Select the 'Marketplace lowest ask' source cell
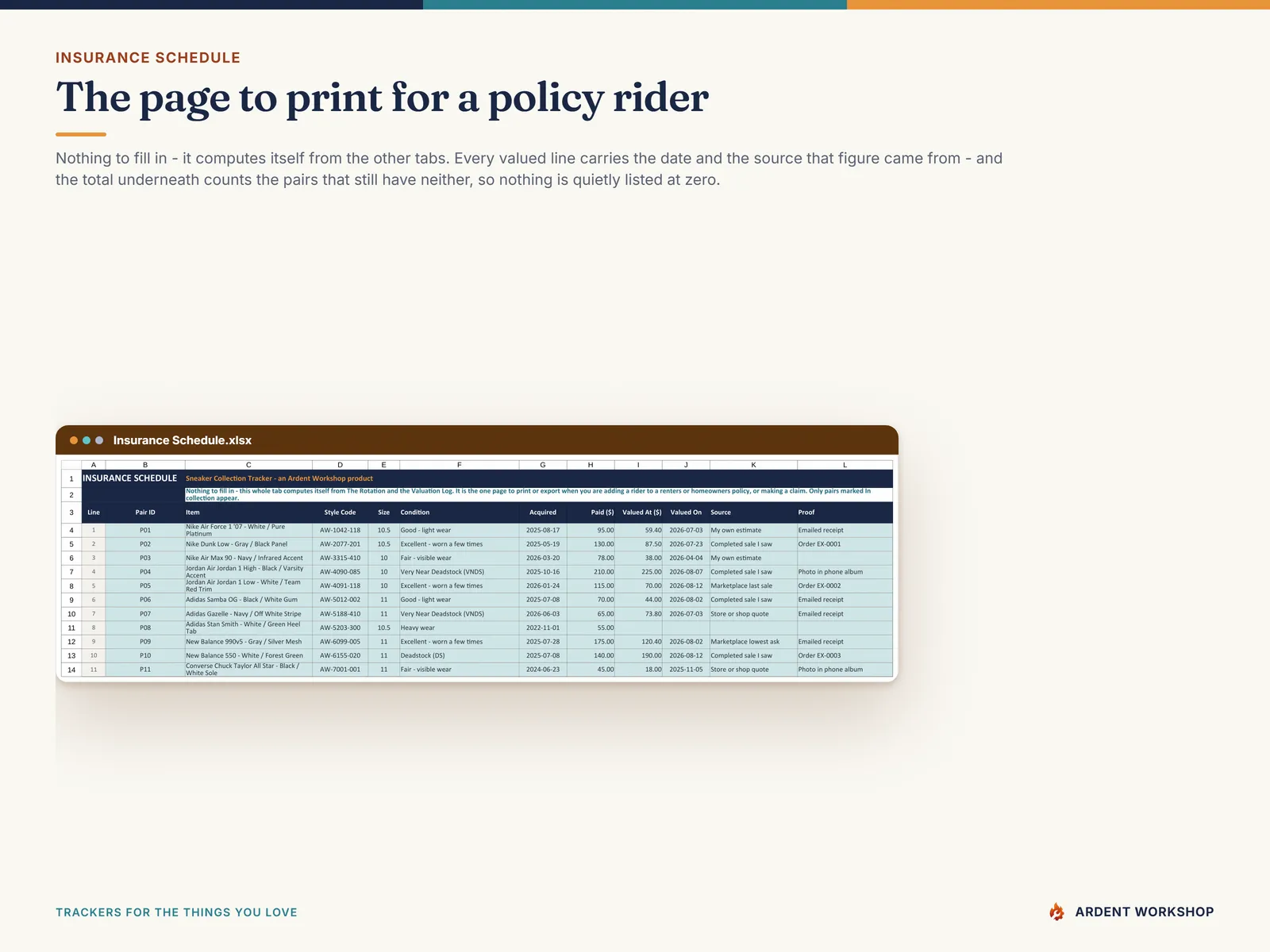 753,642
